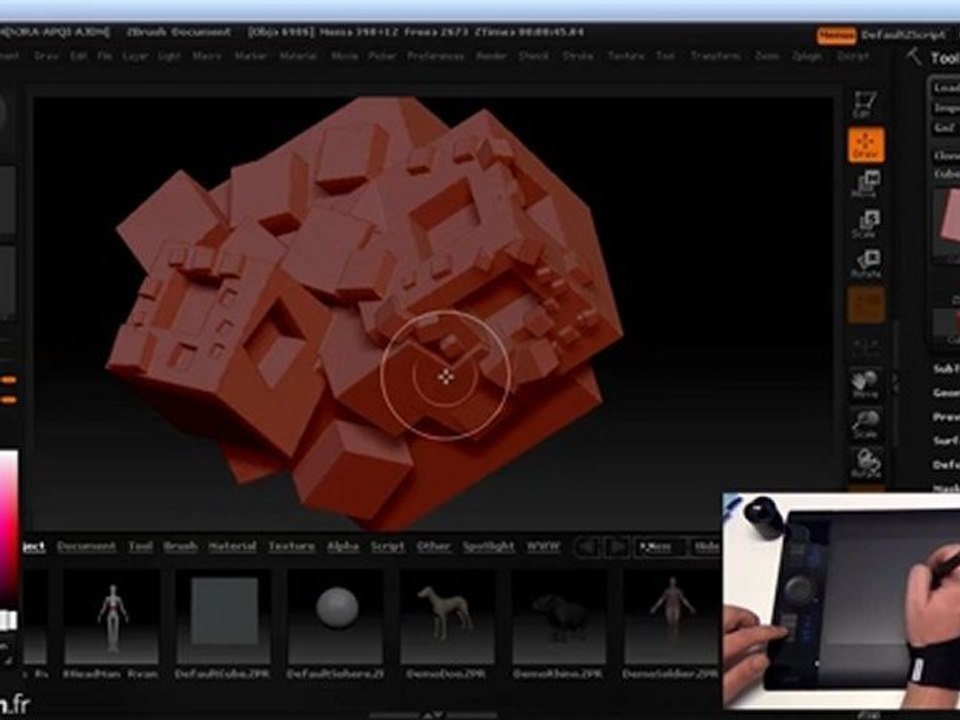Click the dim orange button below Rotate
Viewport: 960px width, 720px height.
point(866,305)
